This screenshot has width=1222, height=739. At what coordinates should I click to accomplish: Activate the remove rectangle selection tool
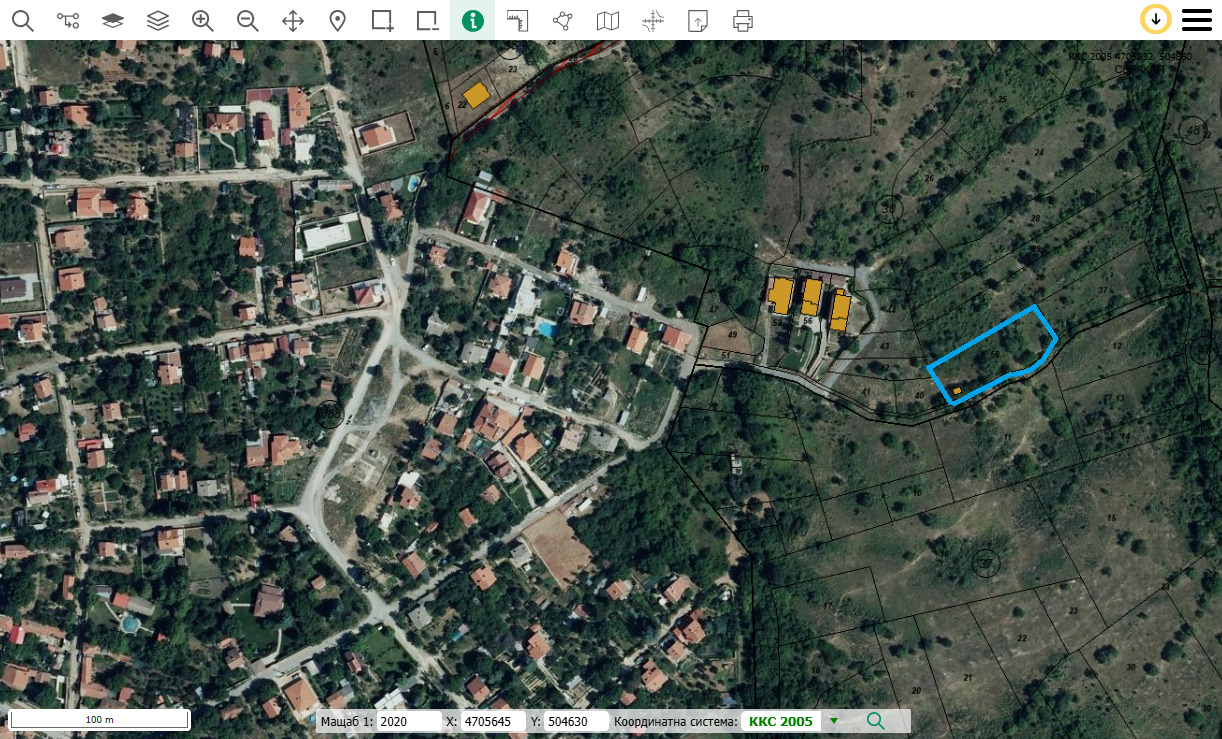[427, 20]
